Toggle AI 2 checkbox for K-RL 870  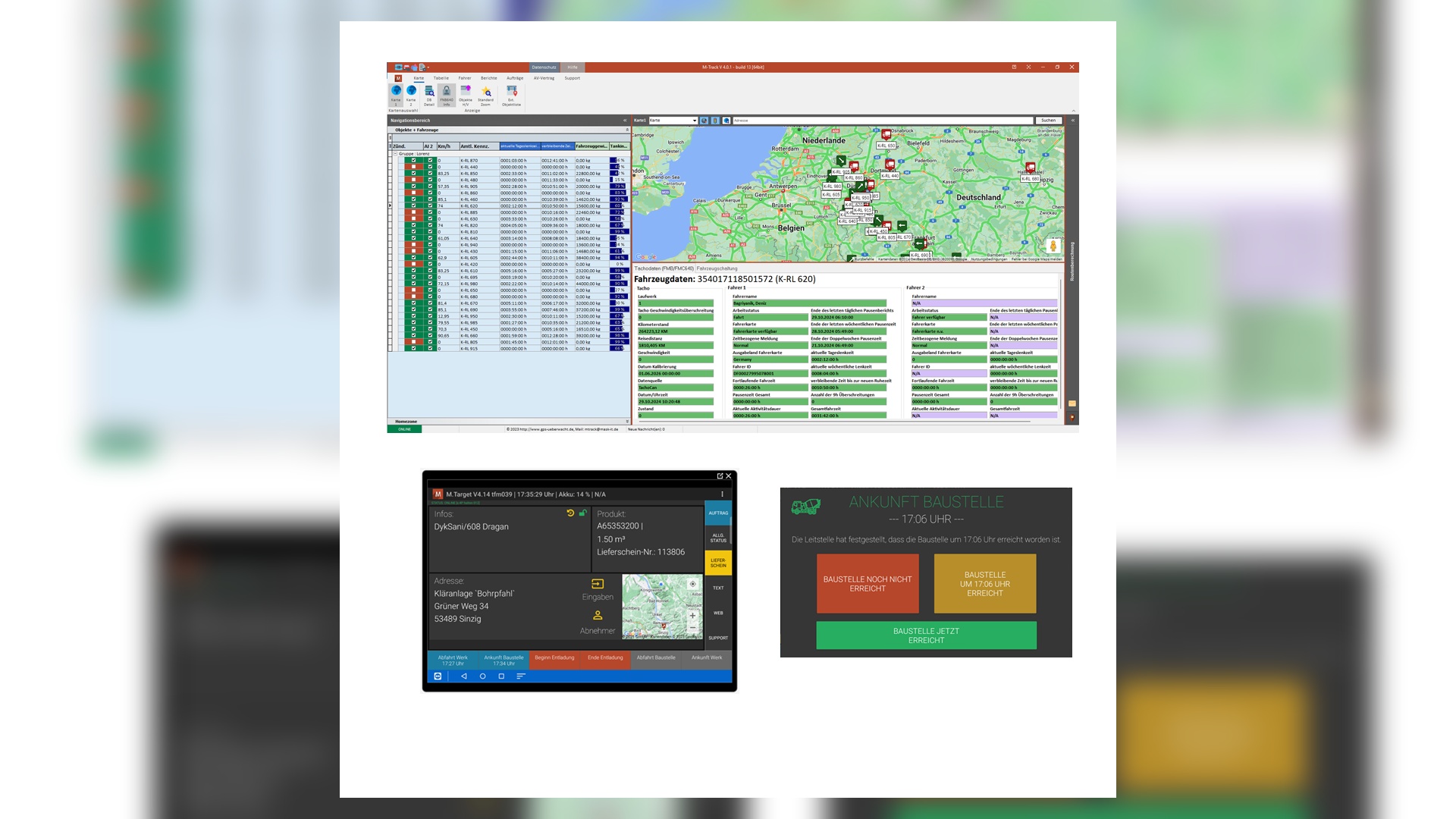[430, 161]
